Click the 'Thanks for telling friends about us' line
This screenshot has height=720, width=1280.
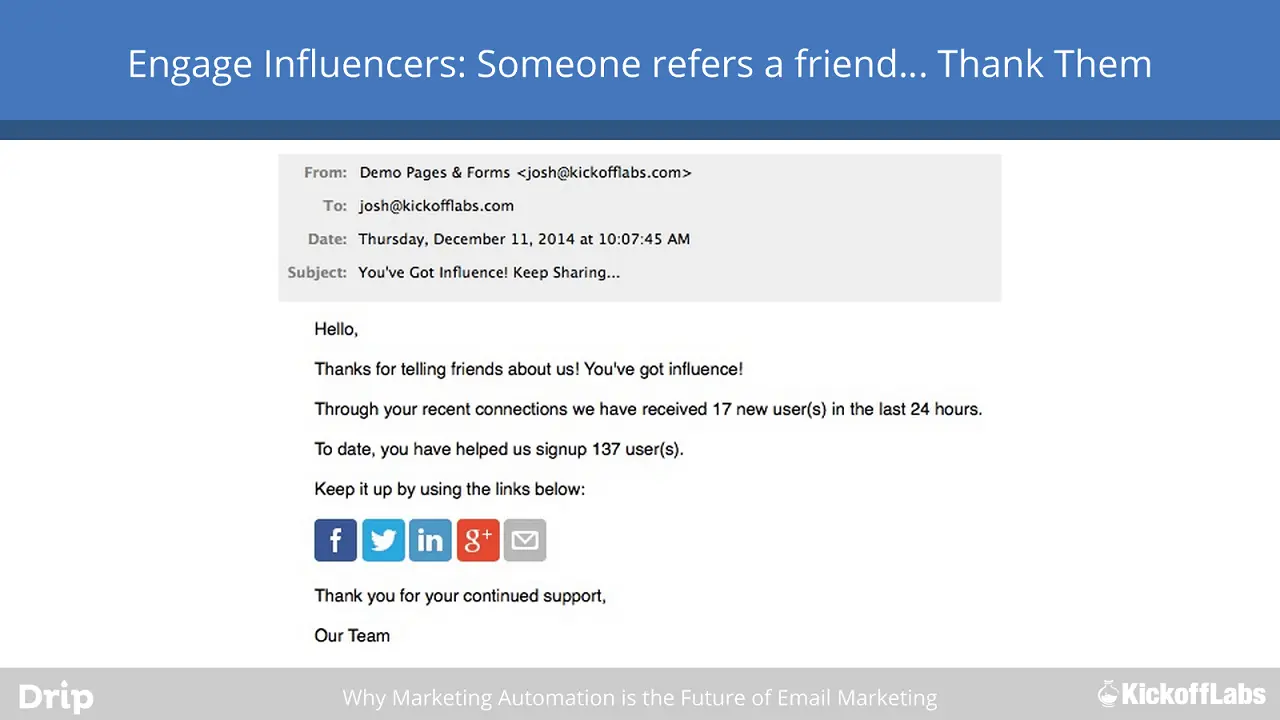[529, 369]
